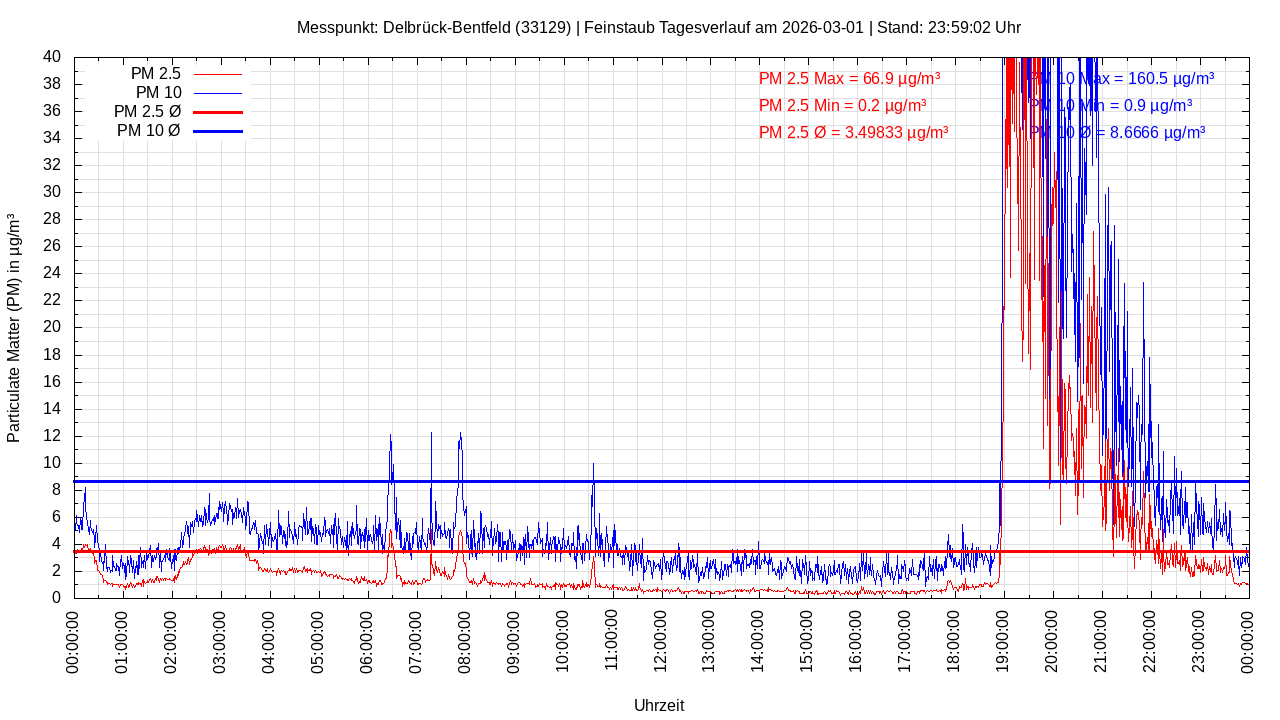Click the 20 value on the y-axis

tap(51, 327)
